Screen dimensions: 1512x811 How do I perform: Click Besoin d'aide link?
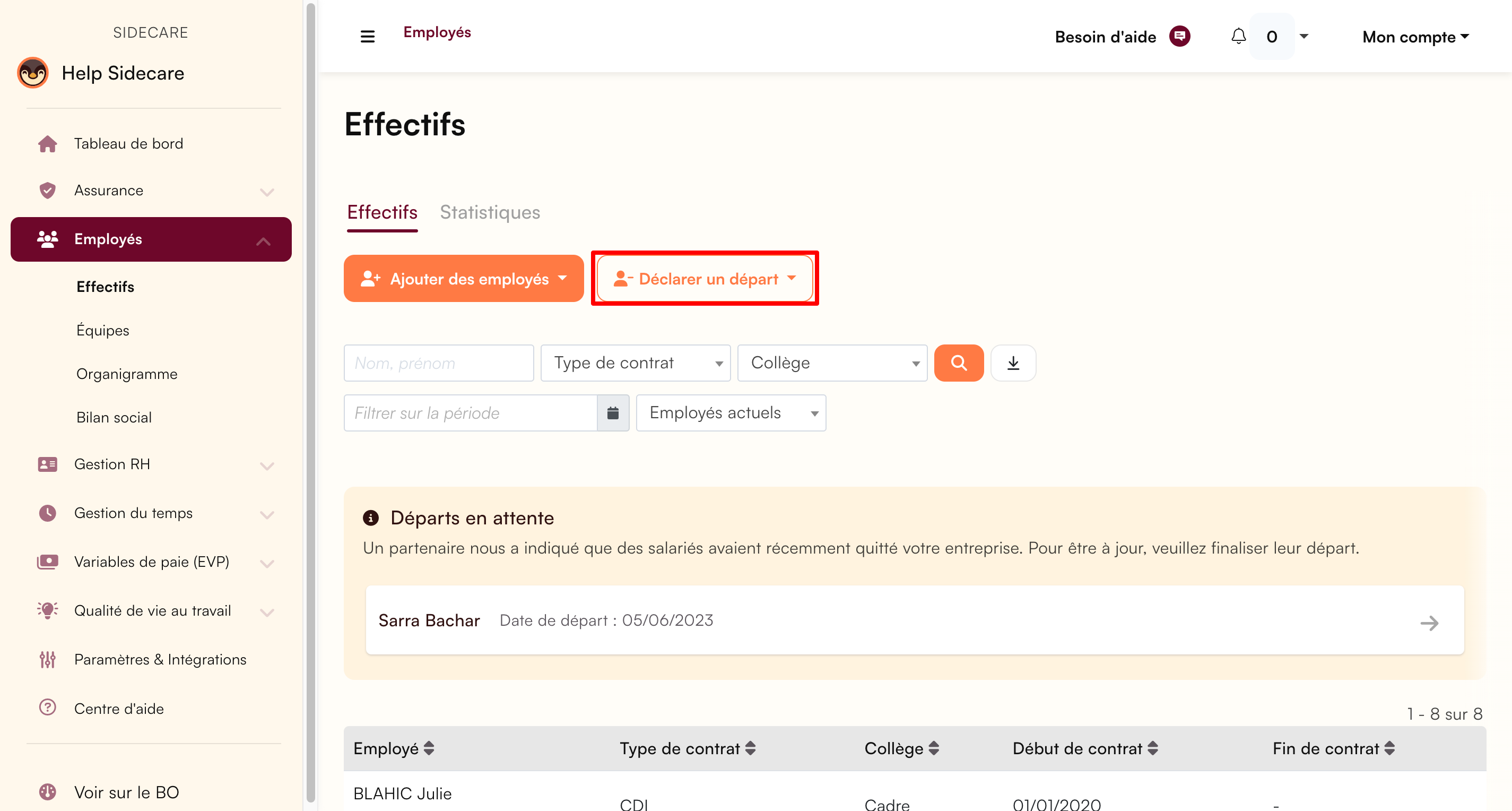(x=1105, y=37)
